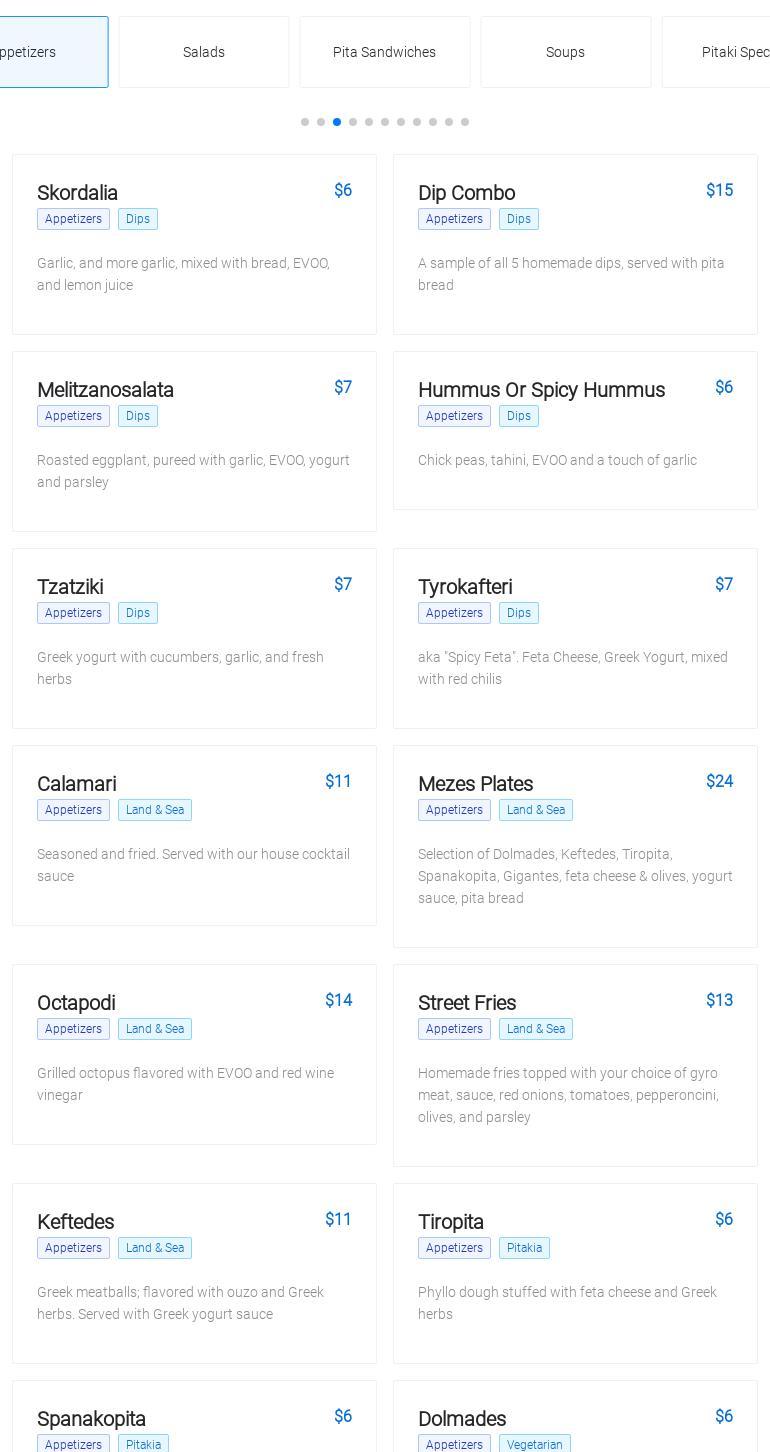The width and height of the screenshot is (770, 1452).
Task: Open the Skordalia menu item title
Action: pyautogui.click(x=77, y=193)
